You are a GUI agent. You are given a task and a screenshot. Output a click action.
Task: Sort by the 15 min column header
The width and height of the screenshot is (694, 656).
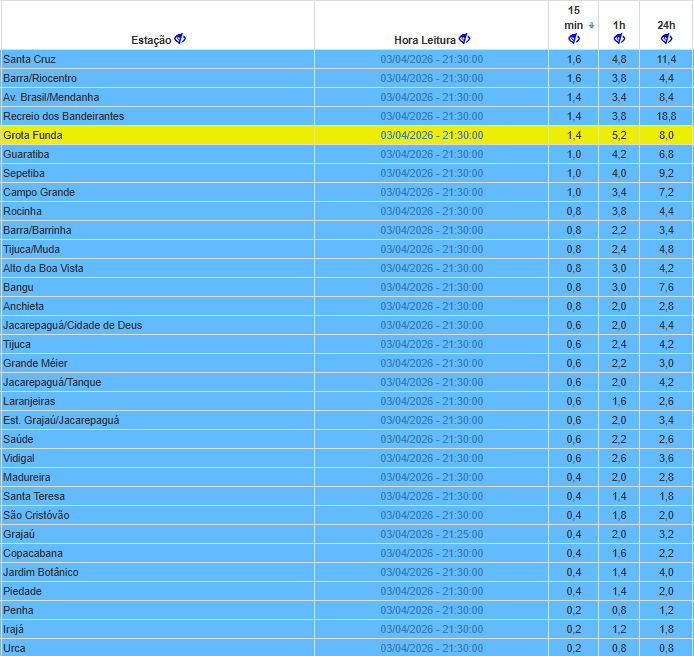(x=574, y=18)
